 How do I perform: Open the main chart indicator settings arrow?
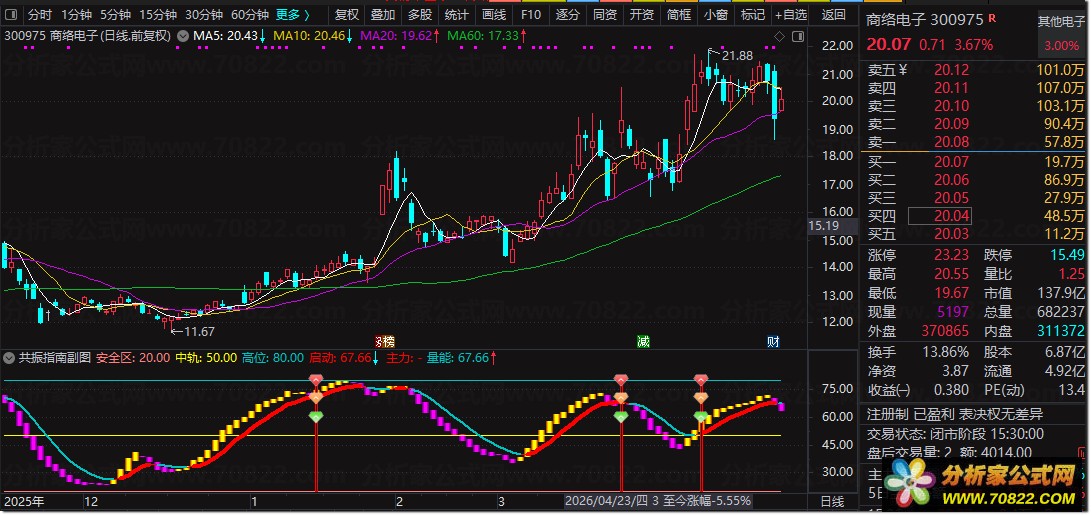click(x=182, y=36)
